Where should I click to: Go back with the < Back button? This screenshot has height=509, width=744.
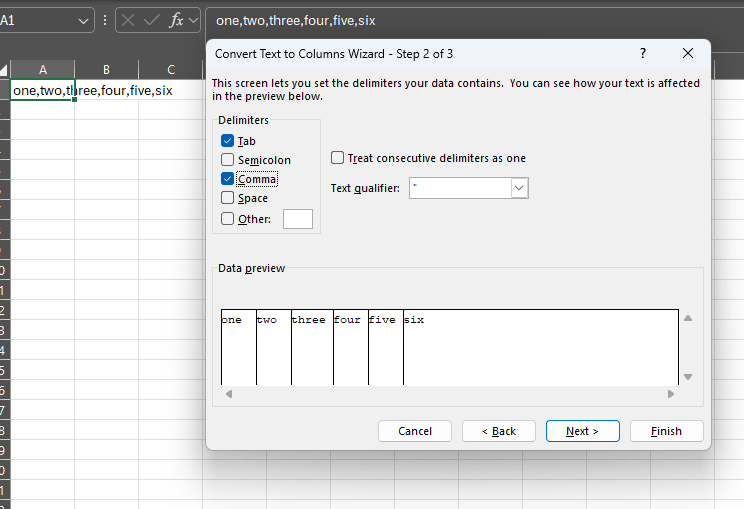(499, 431)
